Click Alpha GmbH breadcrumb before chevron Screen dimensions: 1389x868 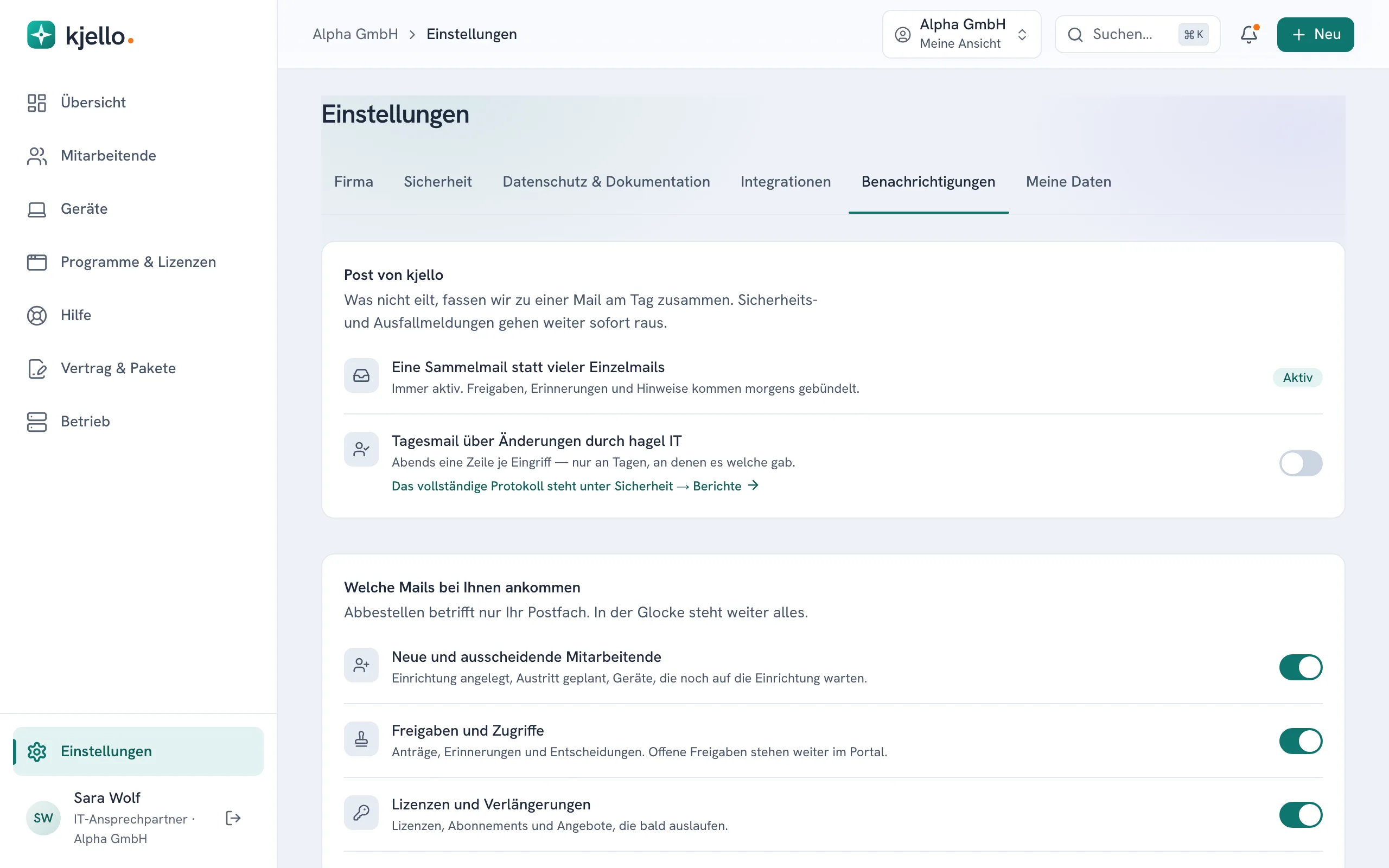355,34
